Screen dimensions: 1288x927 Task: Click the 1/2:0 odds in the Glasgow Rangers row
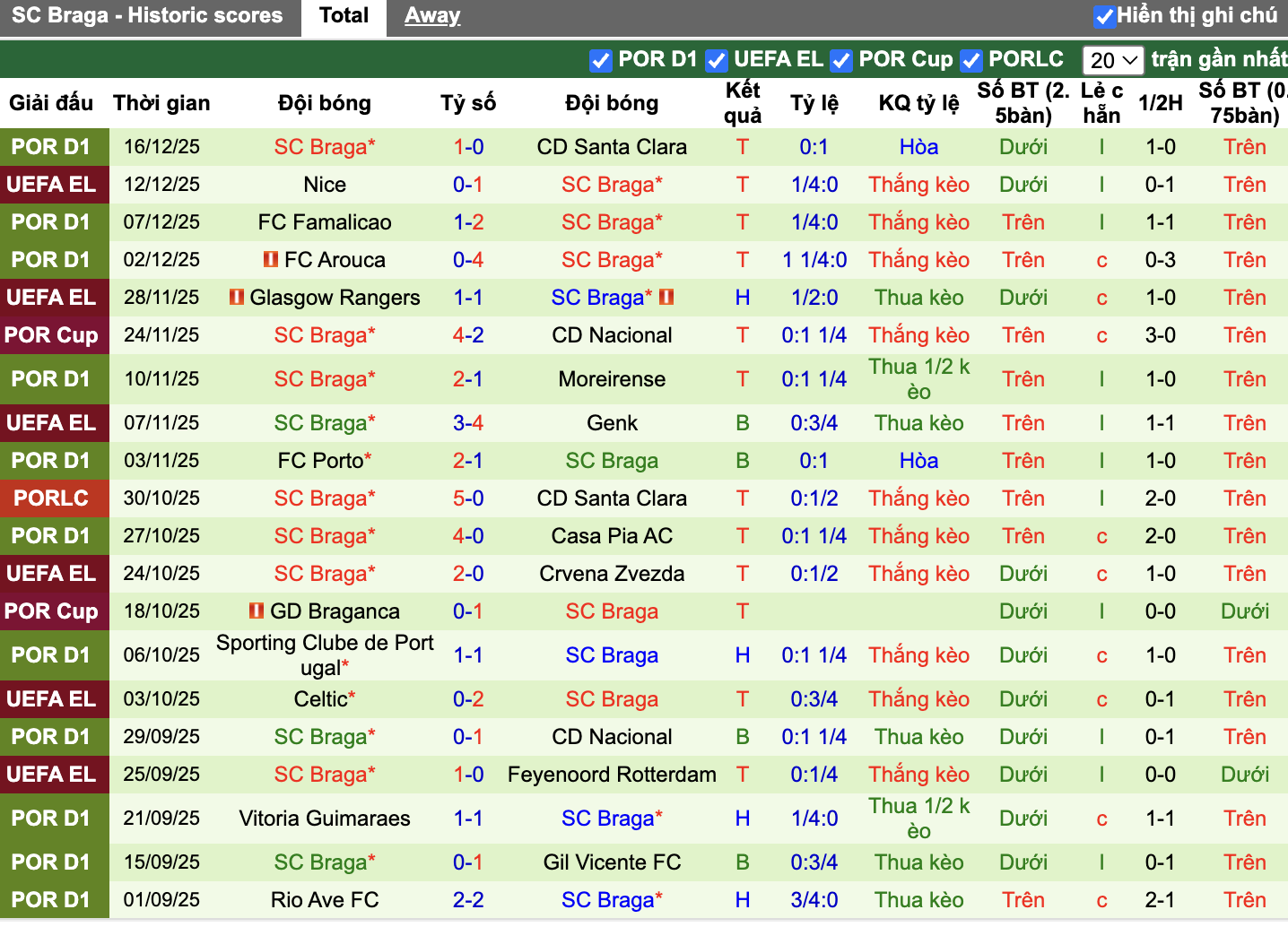(814, 298)
